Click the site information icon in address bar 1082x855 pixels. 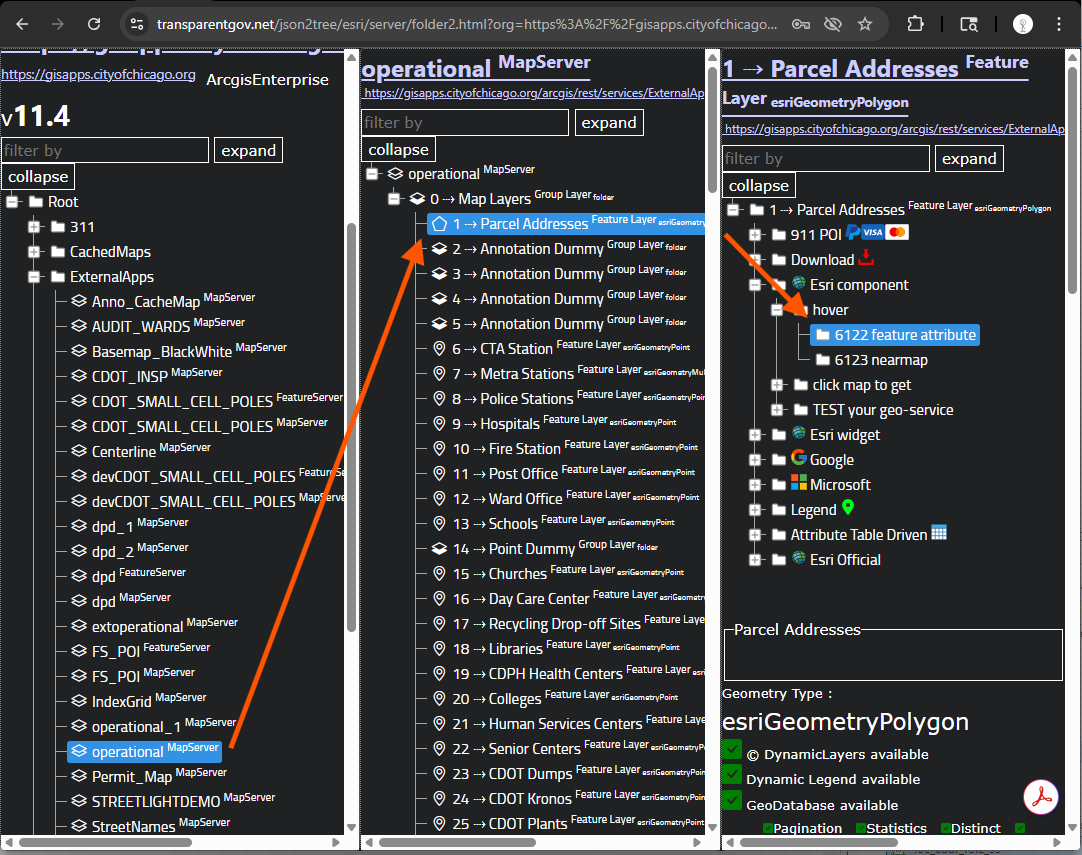tap(137, 24)
